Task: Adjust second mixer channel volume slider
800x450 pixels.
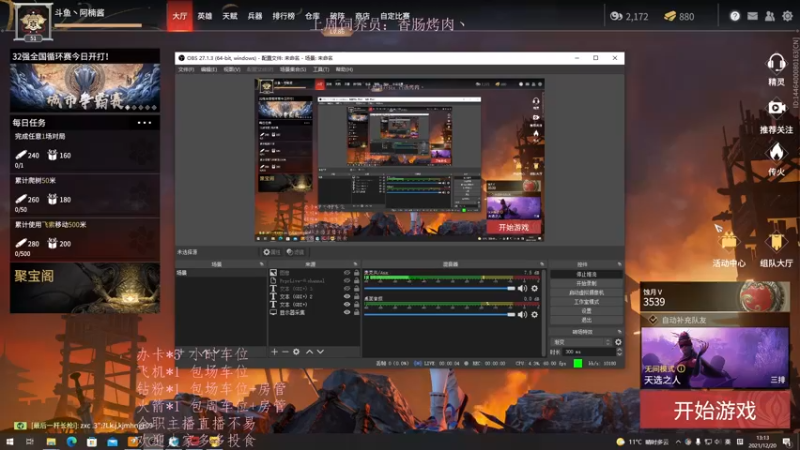Action: pos(440,314)
